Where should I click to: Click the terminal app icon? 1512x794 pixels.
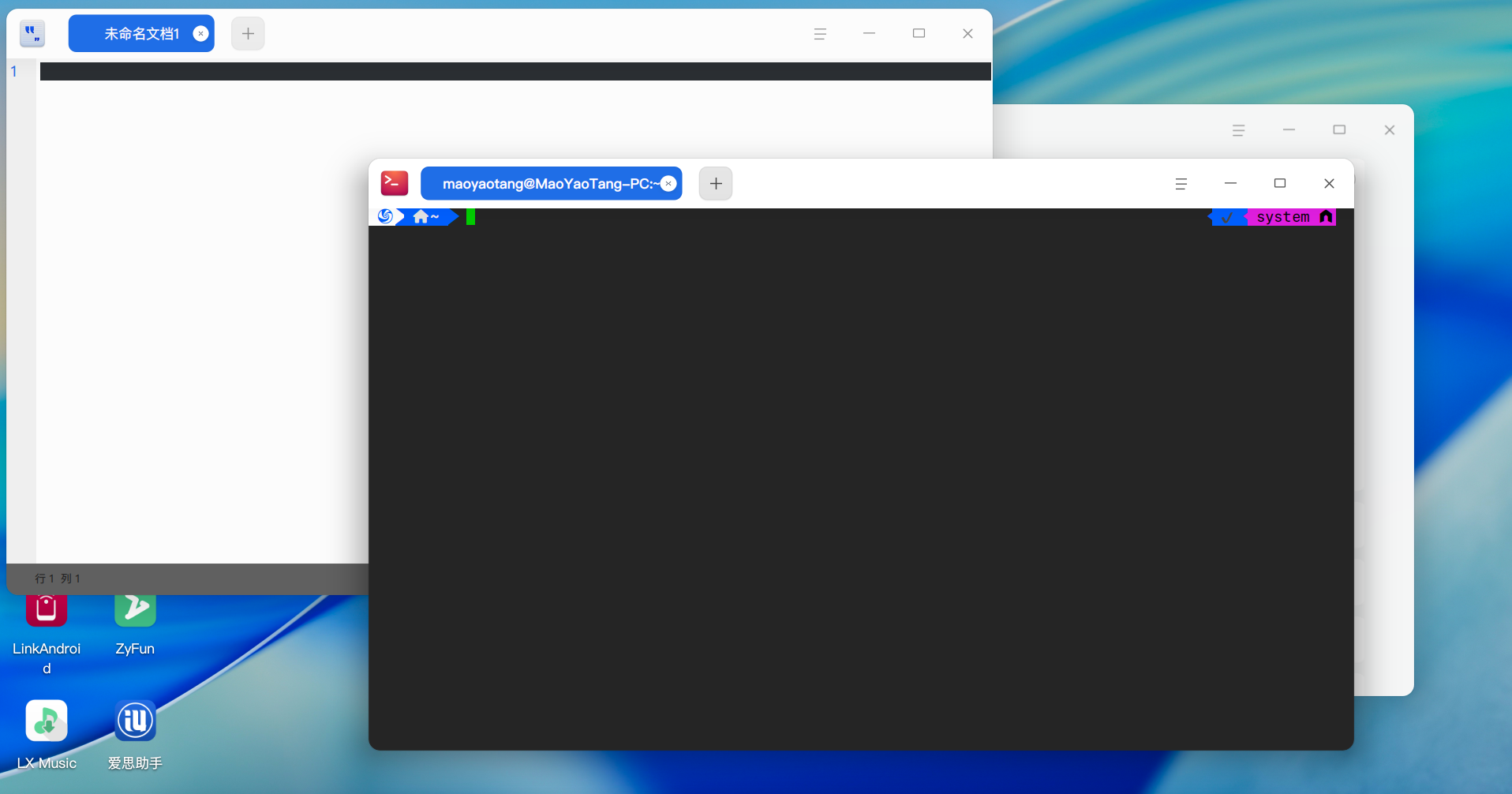[395, 183]
